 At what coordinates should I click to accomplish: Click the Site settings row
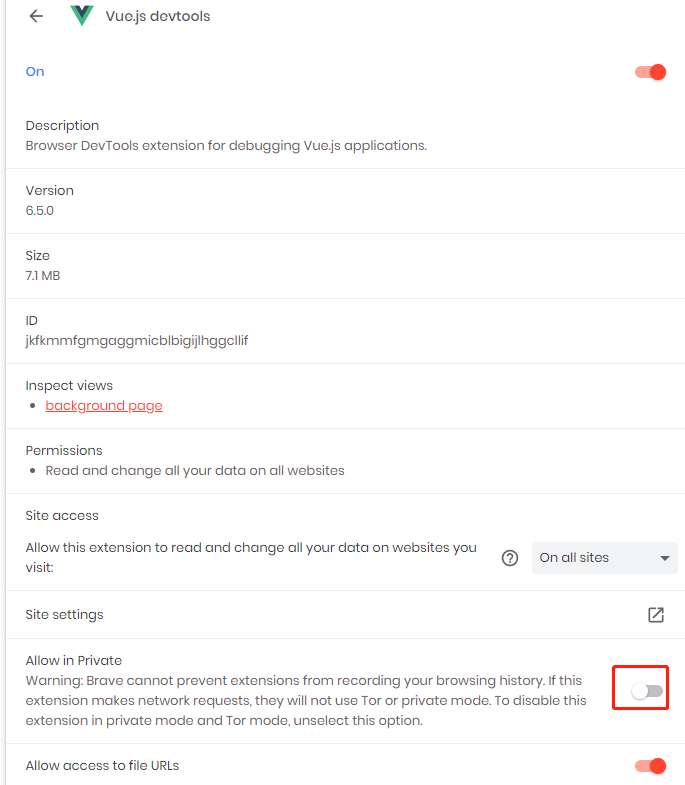[345, 614]
